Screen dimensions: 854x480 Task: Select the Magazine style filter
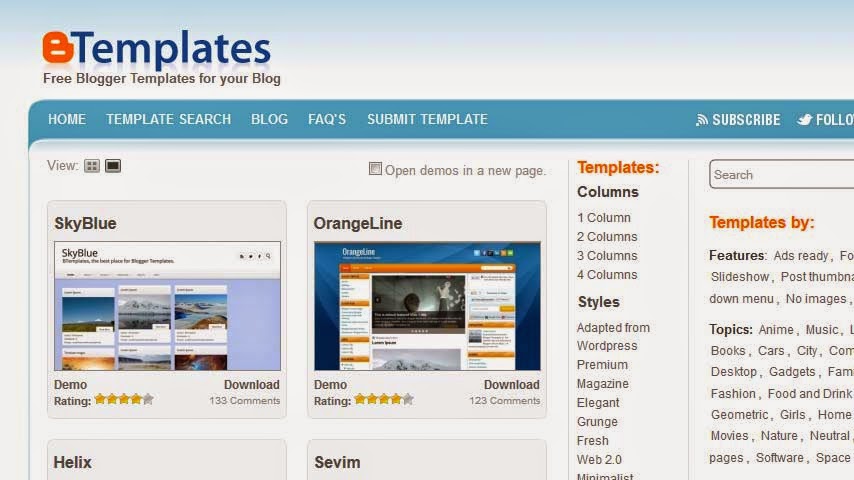pyautogui.click(x=602, y=384)
